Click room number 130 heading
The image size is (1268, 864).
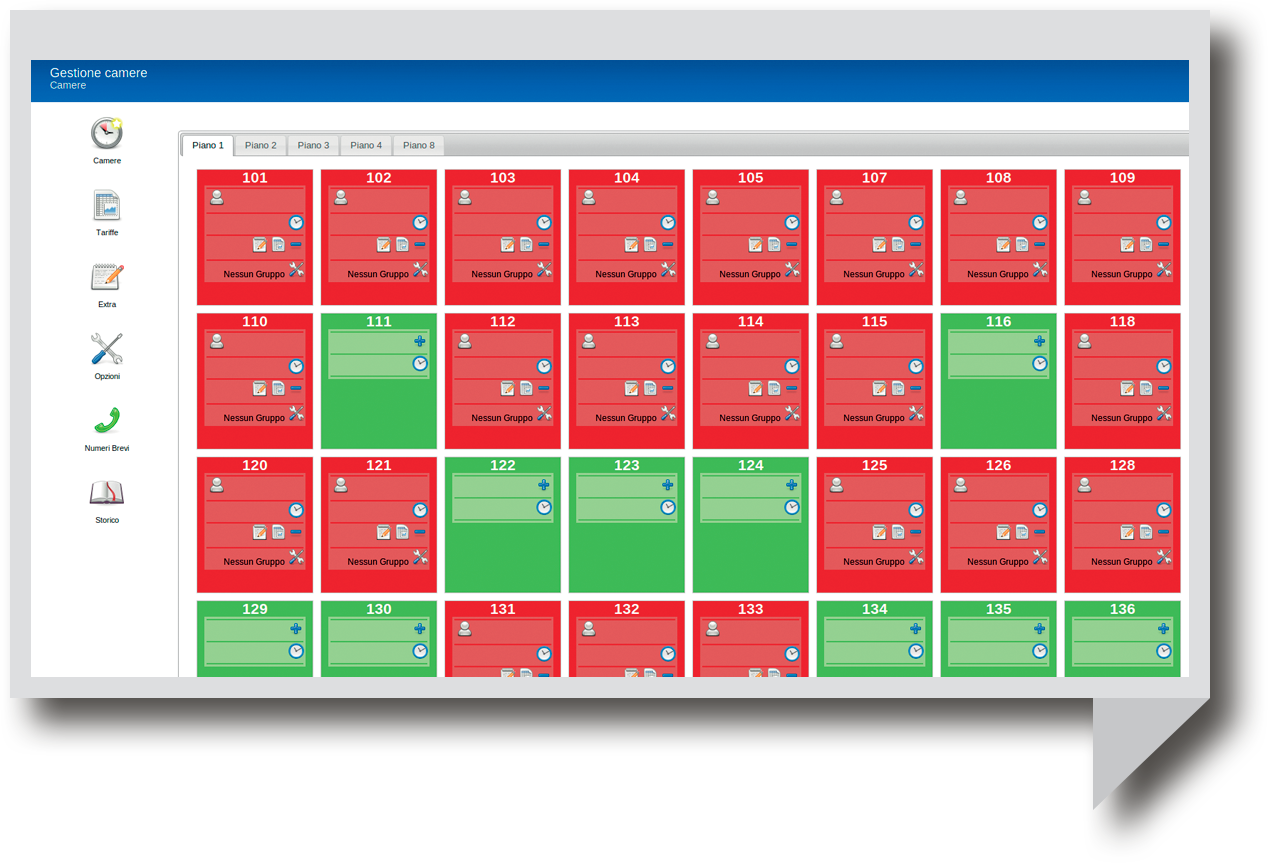pos(379,609)
